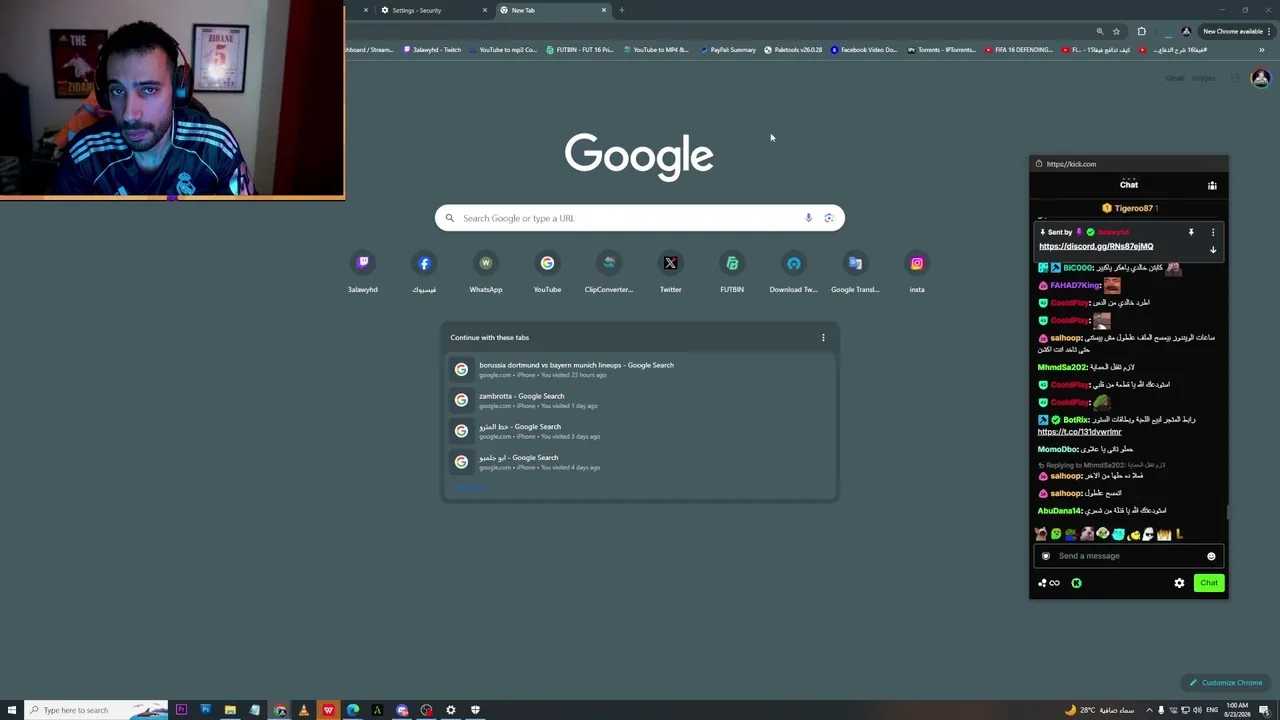The width and height of the screenshot is (1280, 720).
Task: Expand the pinned message down arrow
Action: point(1213,250)
